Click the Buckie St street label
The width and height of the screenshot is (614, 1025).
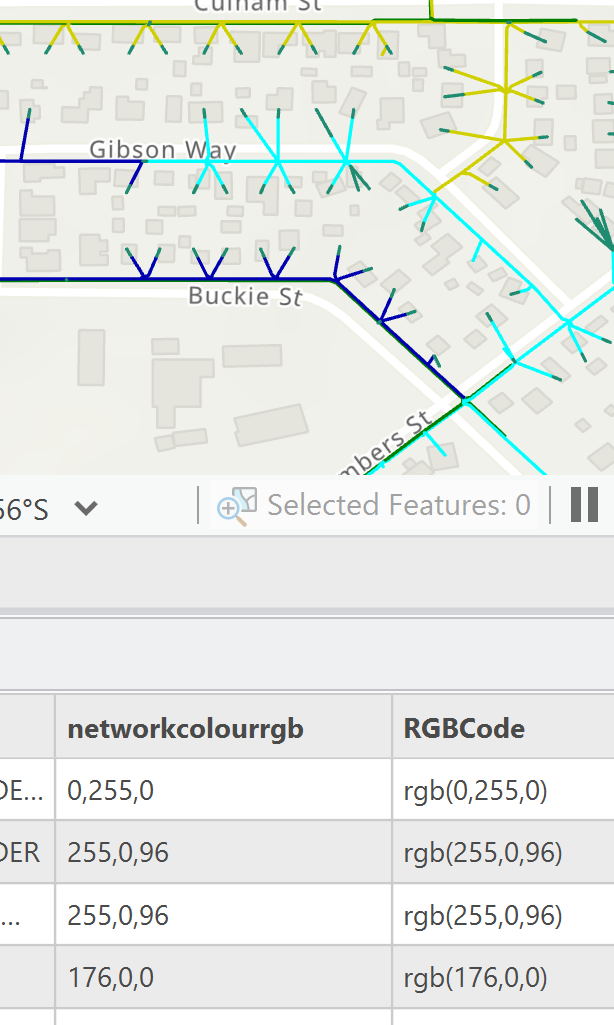[245, 296]
